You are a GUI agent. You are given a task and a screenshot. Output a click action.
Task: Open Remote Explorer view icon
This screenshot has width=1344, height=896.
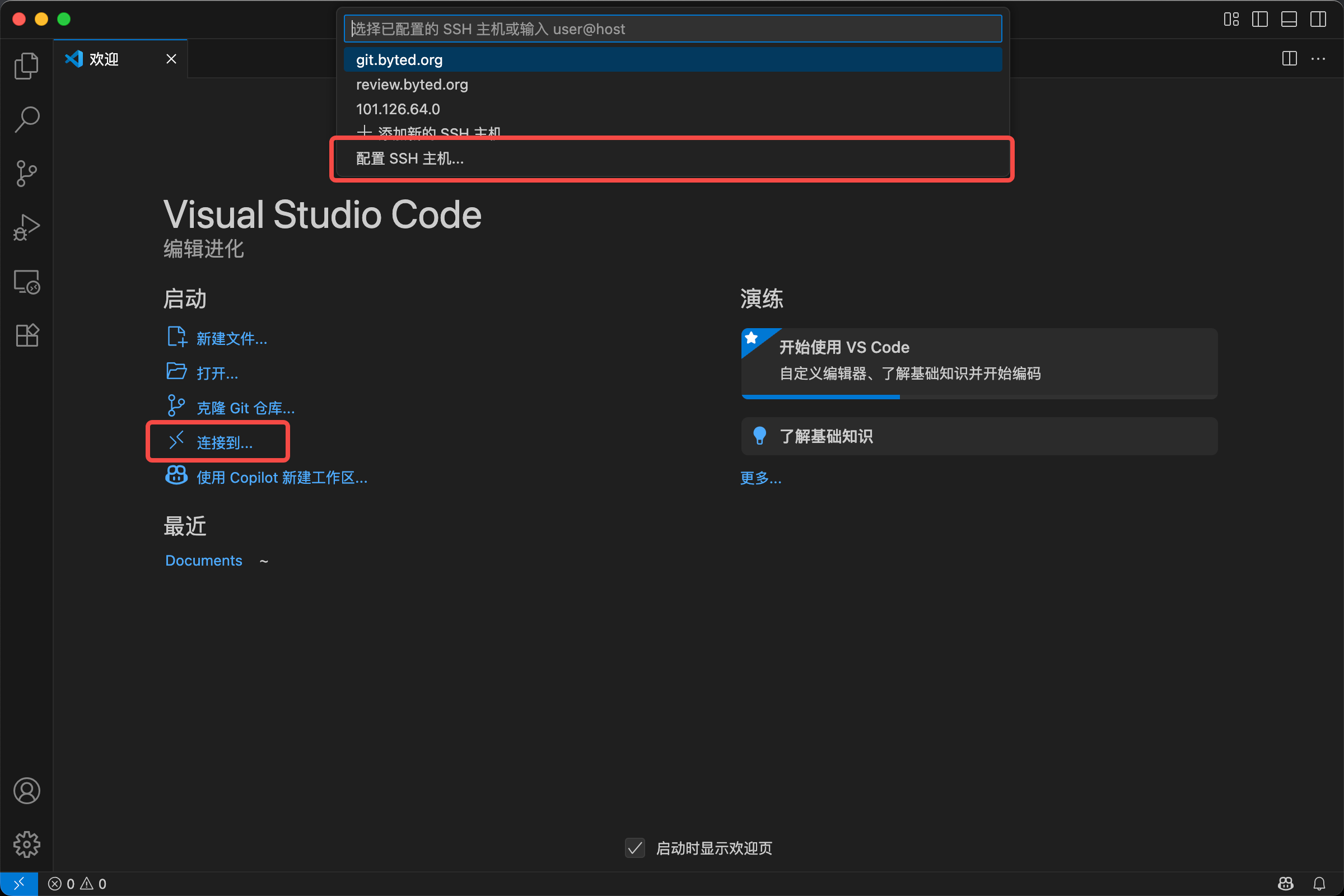tap(26, 282)
